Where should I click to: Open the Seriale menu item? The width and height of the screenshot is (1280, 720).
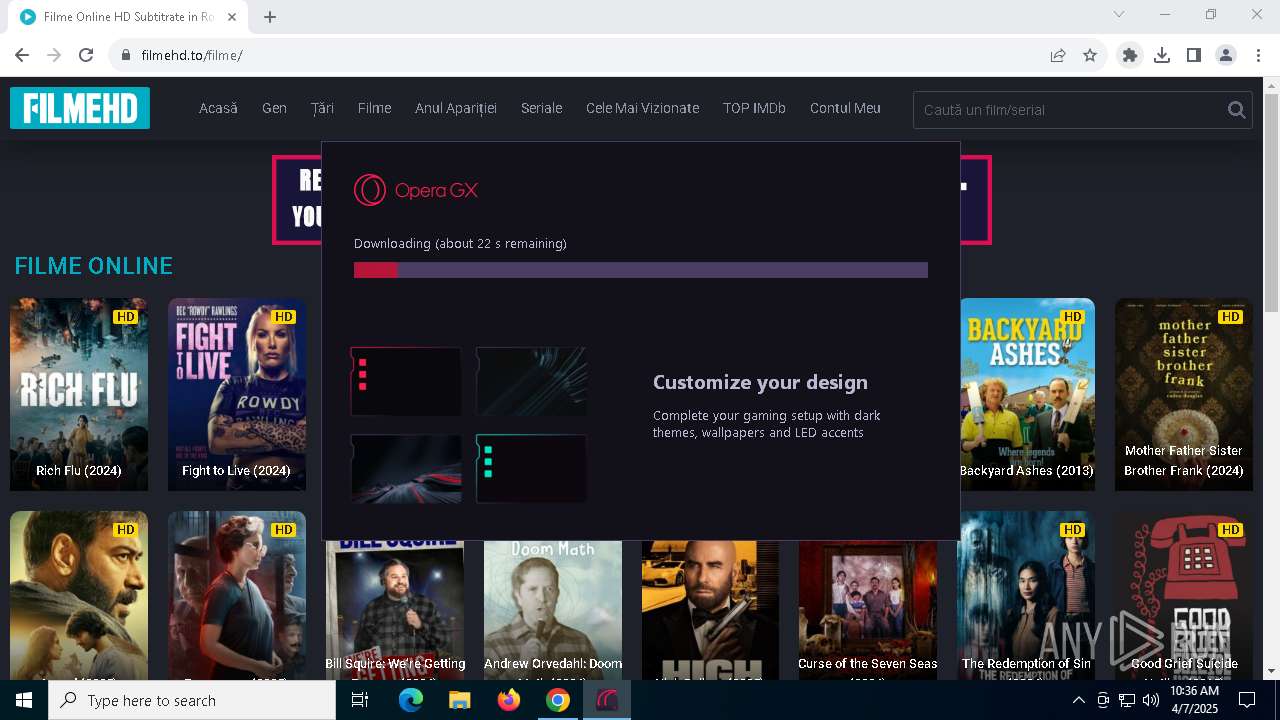pyautogui.click(x=541, y=108)
